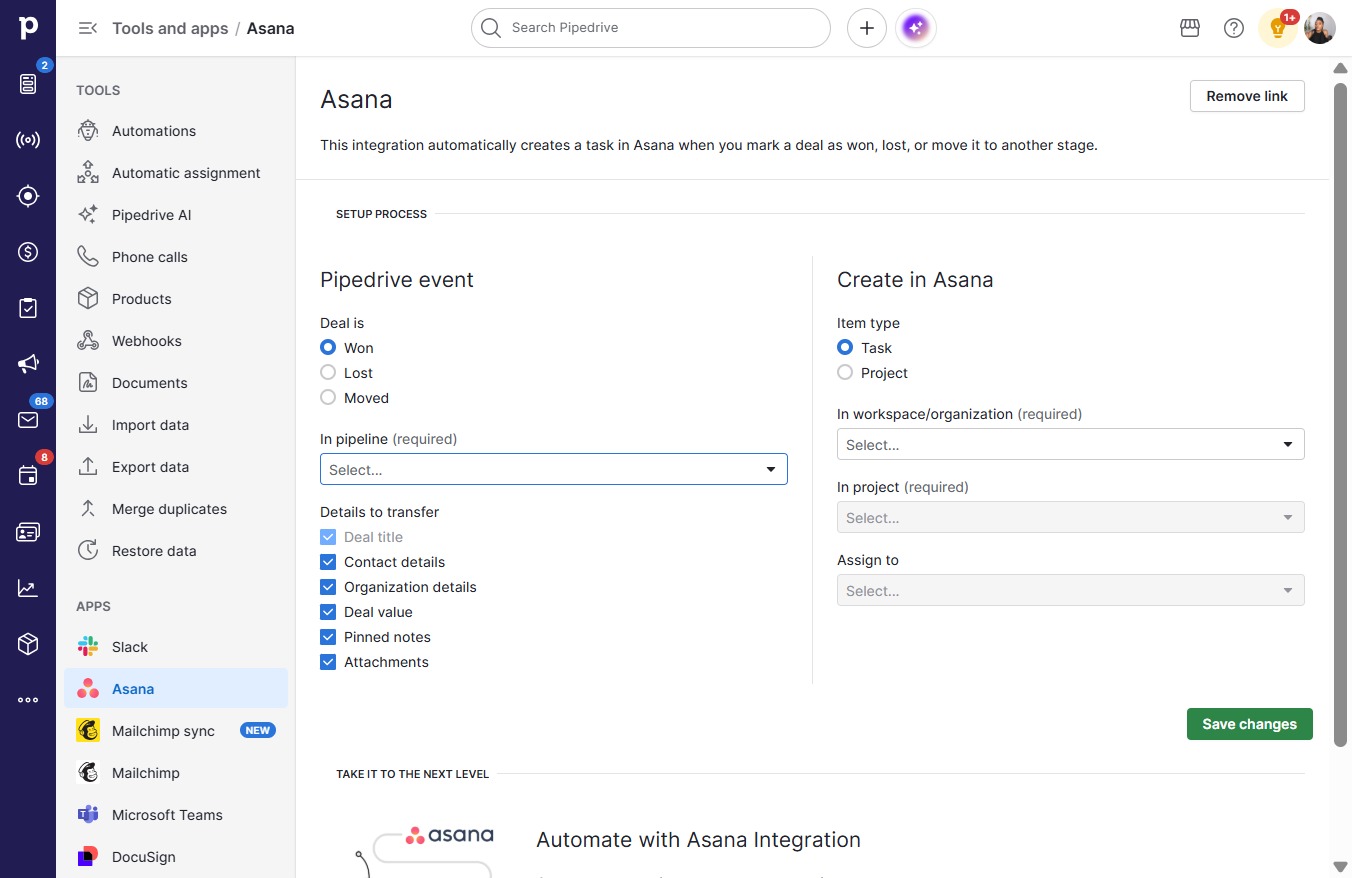Open the target focus icon in left rail
Viewport: 1352px width, 878px height.
(28, 196)
